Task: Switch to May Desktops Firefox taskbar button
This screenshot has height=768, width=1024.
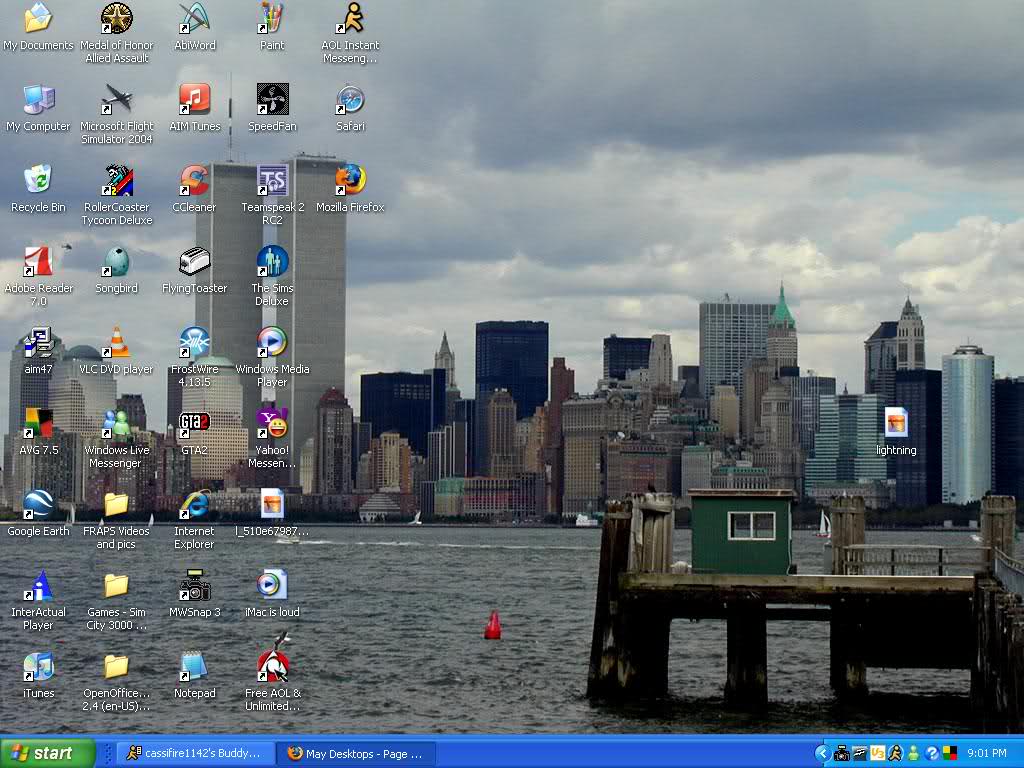Action: coord(356,754)
